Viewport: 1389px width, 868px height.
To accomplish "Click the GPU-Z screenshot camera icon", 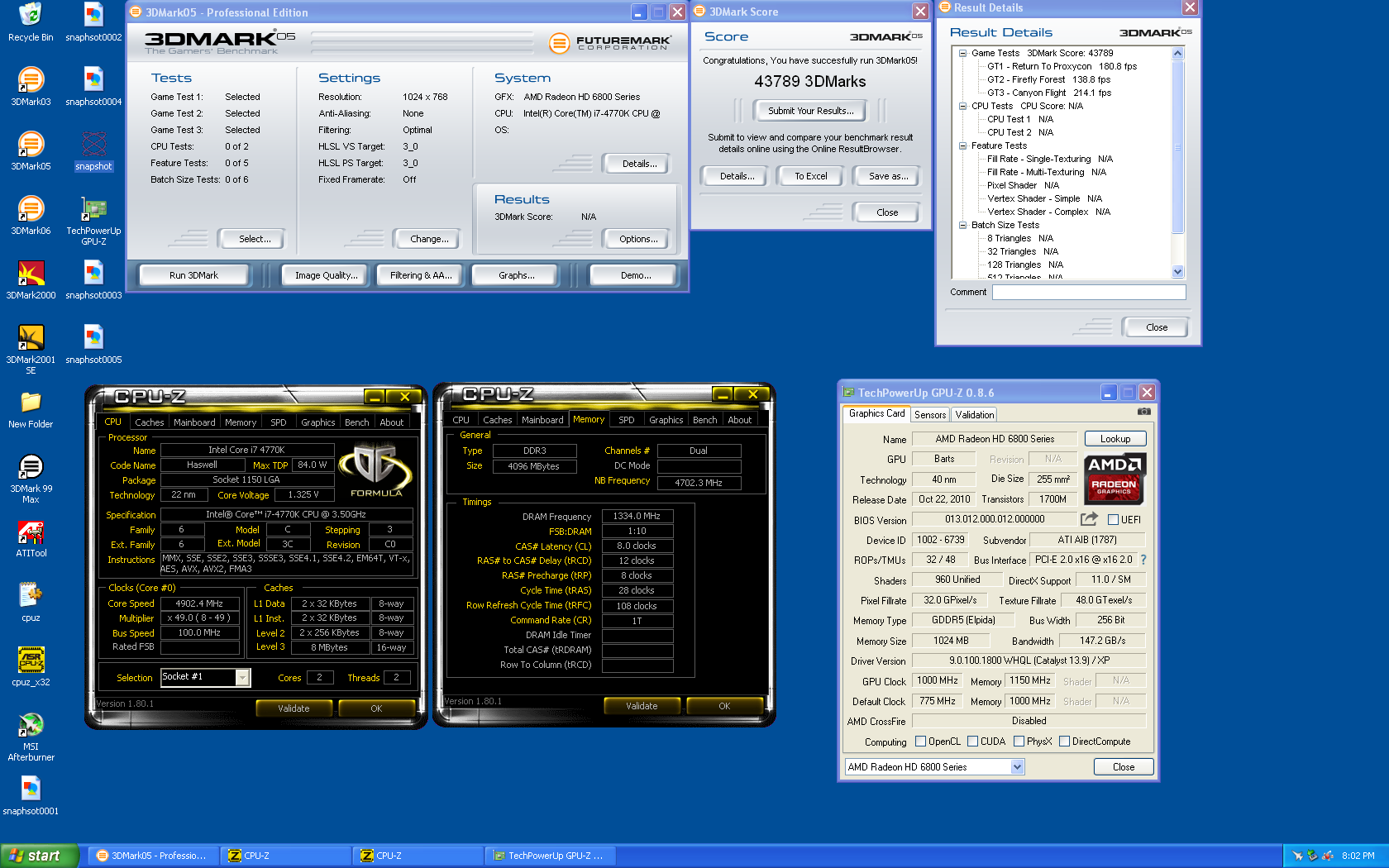I will coord(1143,411).
